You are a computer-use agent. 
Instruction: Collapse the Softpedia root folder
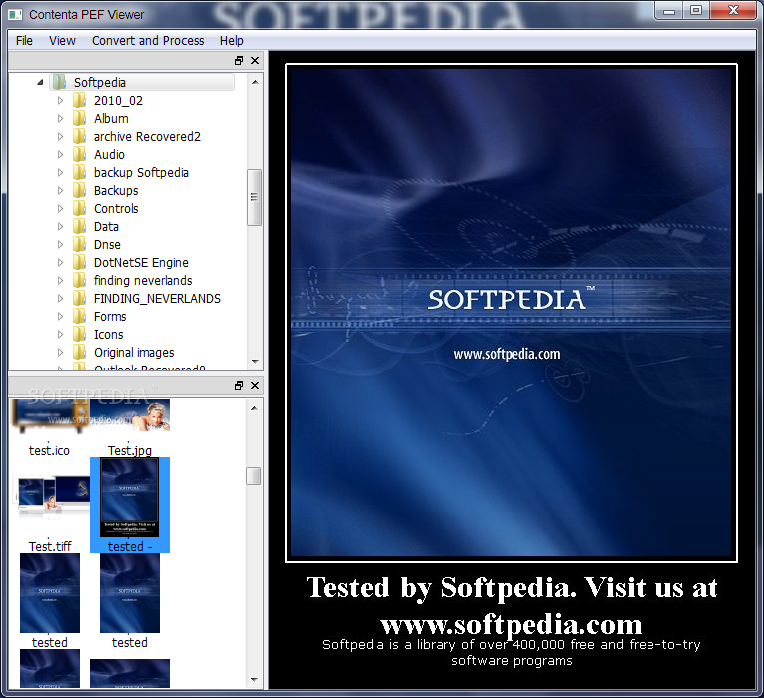tap(40, 82)
